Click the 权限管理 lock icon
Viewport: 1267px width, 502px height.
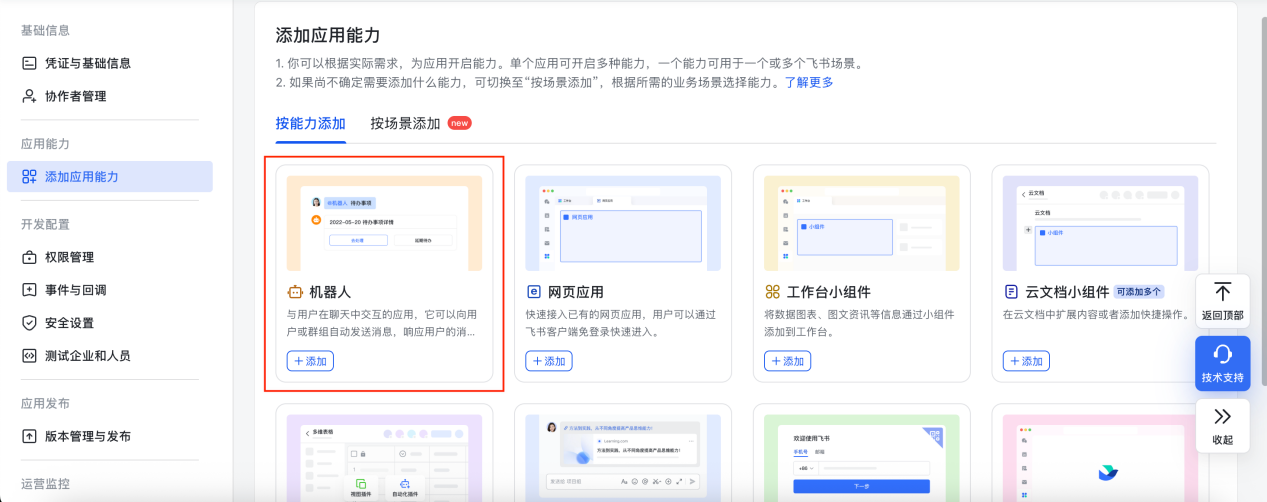tap(29, 257)
